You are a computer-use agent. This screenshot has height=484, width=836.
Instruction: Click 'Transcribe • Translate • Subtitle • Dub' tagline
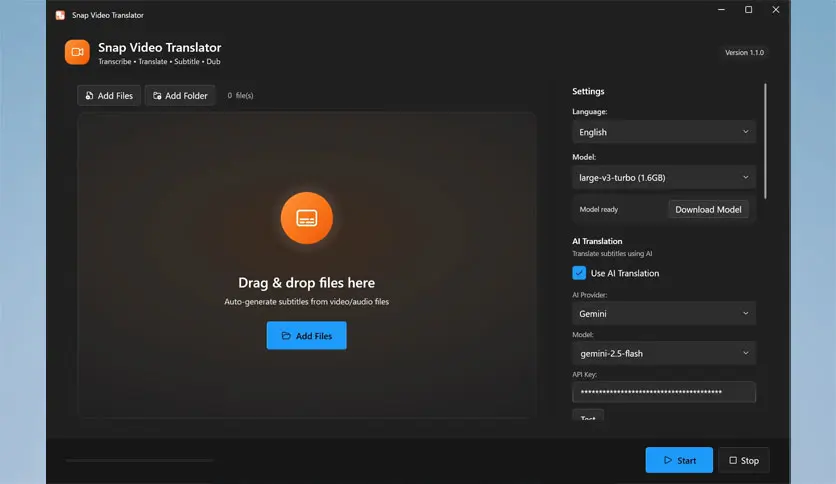point(159,61)
